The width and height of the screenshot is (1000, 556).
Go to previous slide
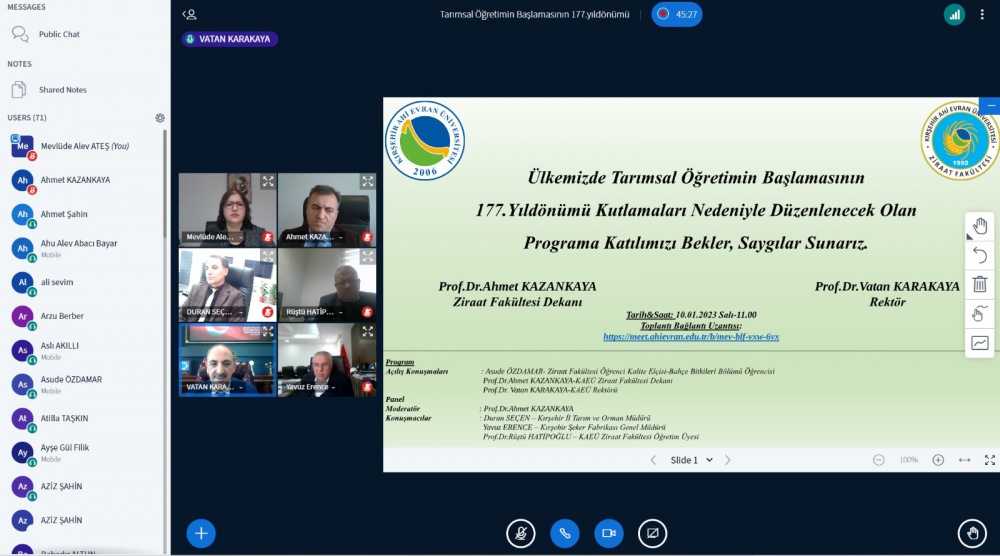click(x=653, y=460)
